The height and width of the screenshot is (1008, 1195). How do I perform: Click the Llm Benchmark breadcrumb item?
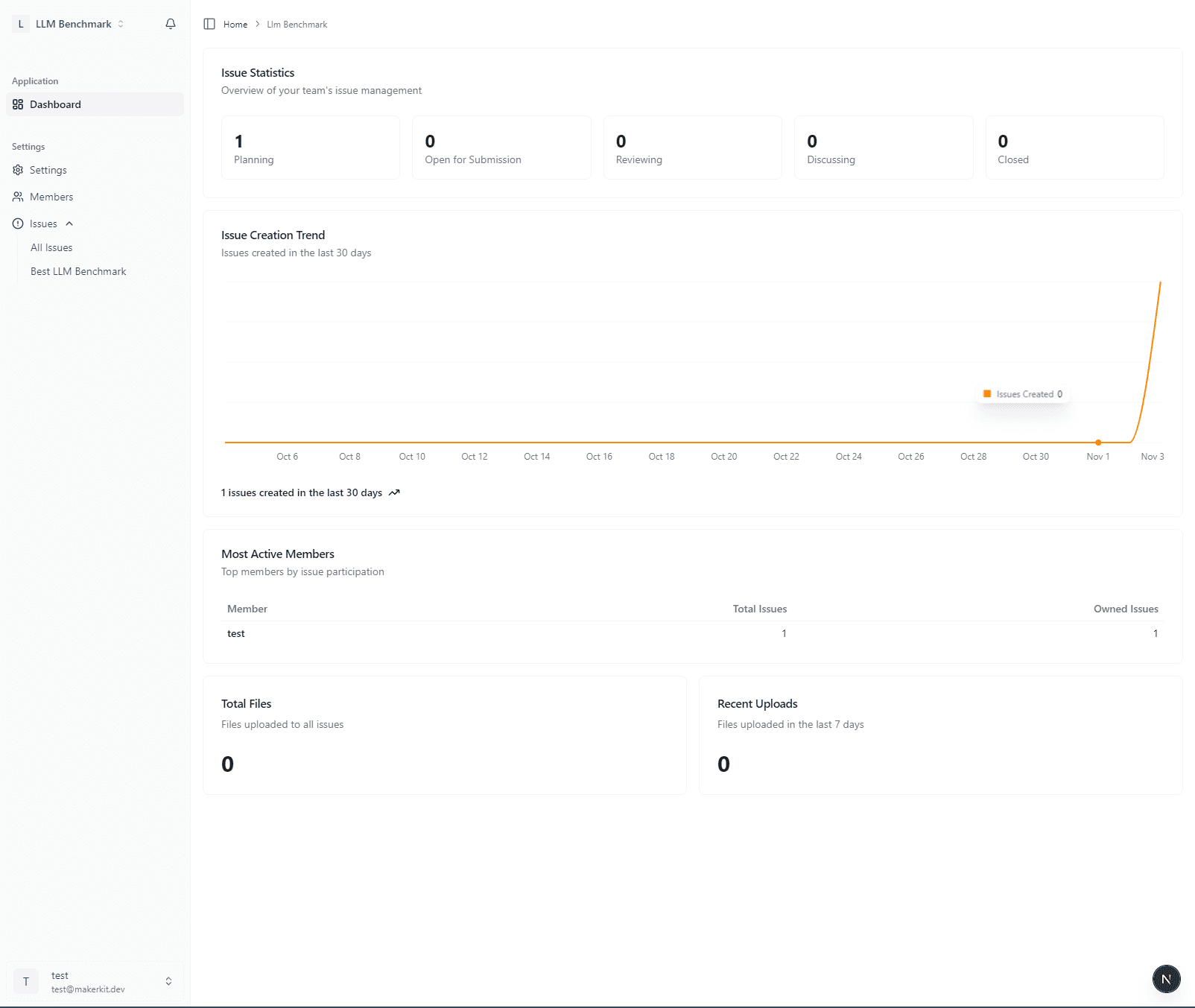[297, 24]
